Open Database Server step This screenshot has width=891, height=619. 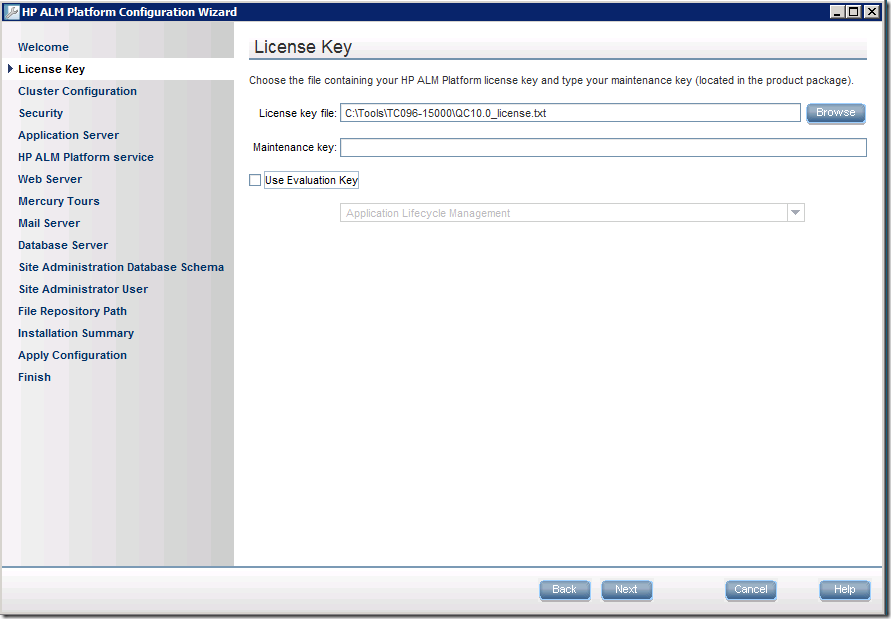click(63, 246)
